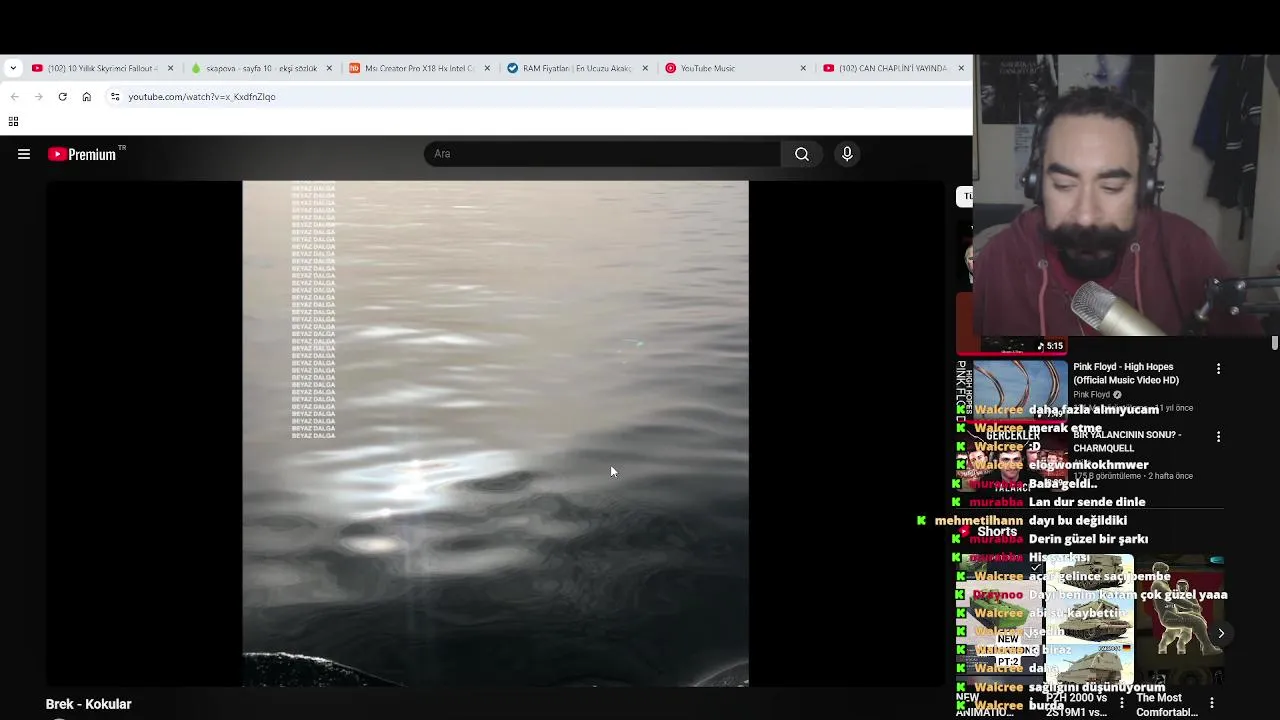Close the '10 Yıllık Skyrimci Fallout' tab
The height and width of the screenshot is (720, 1280).
pyautogui.click(x=170, y=68)
